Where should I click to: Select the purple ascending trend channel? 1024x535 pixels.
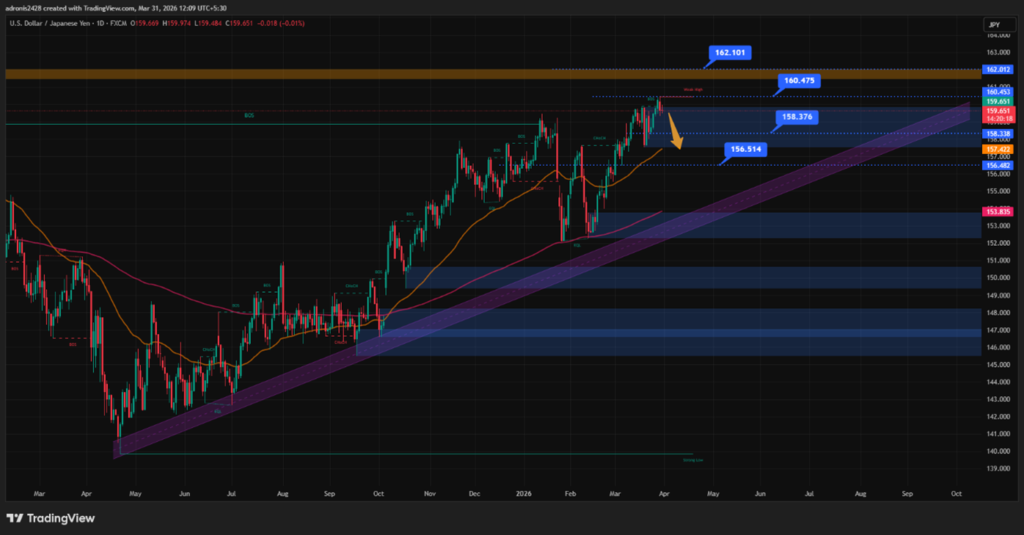coord(542,281)
